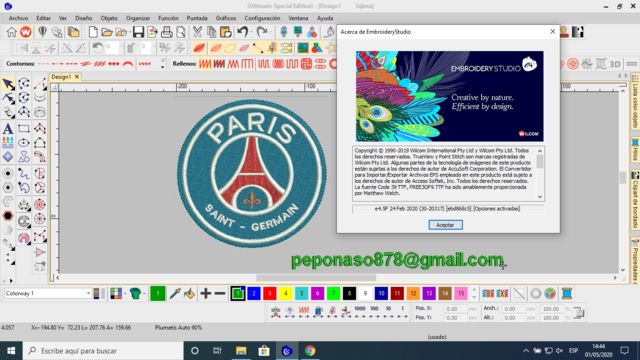Click the red Wilcom W icon

click(x=26, y=32)
